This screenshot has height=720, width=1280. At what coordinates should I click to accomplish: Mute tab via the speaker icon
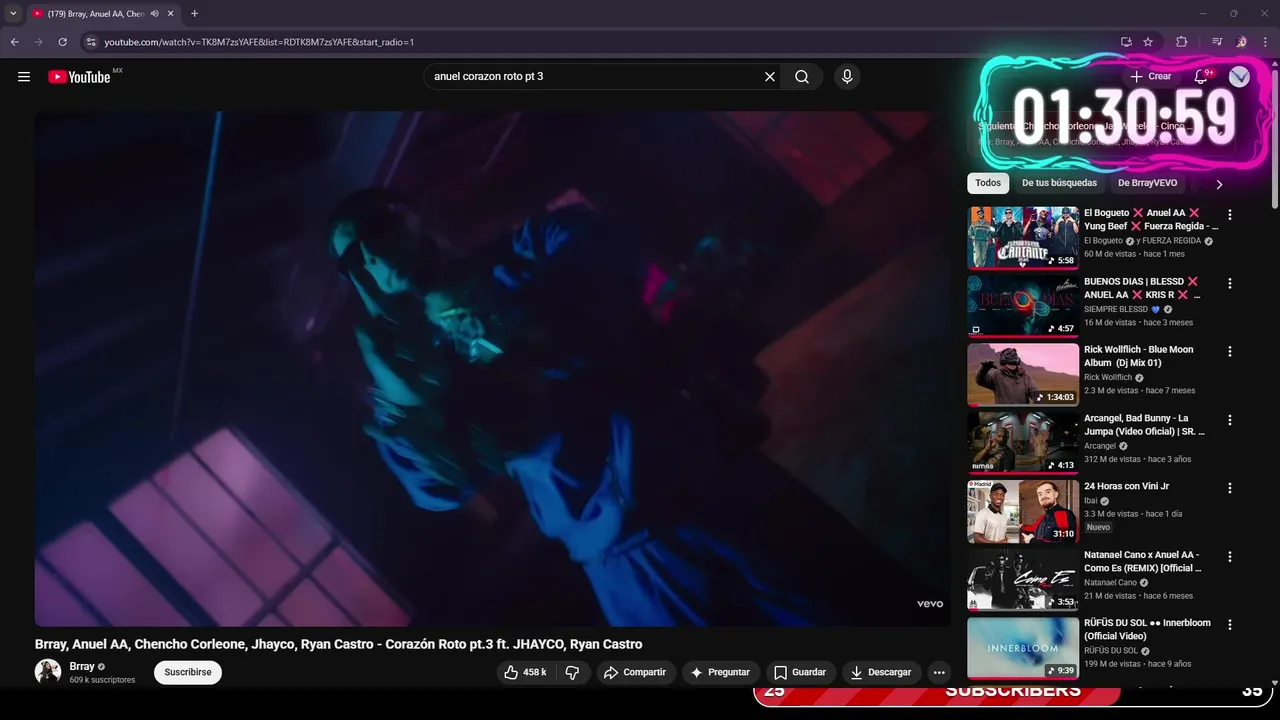[155, 14]
